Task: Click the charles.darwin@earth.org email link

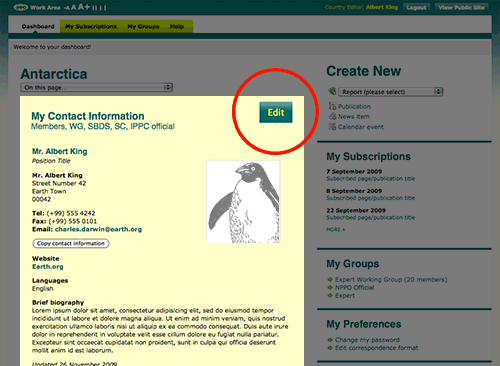Action: [x=98, y=229]
